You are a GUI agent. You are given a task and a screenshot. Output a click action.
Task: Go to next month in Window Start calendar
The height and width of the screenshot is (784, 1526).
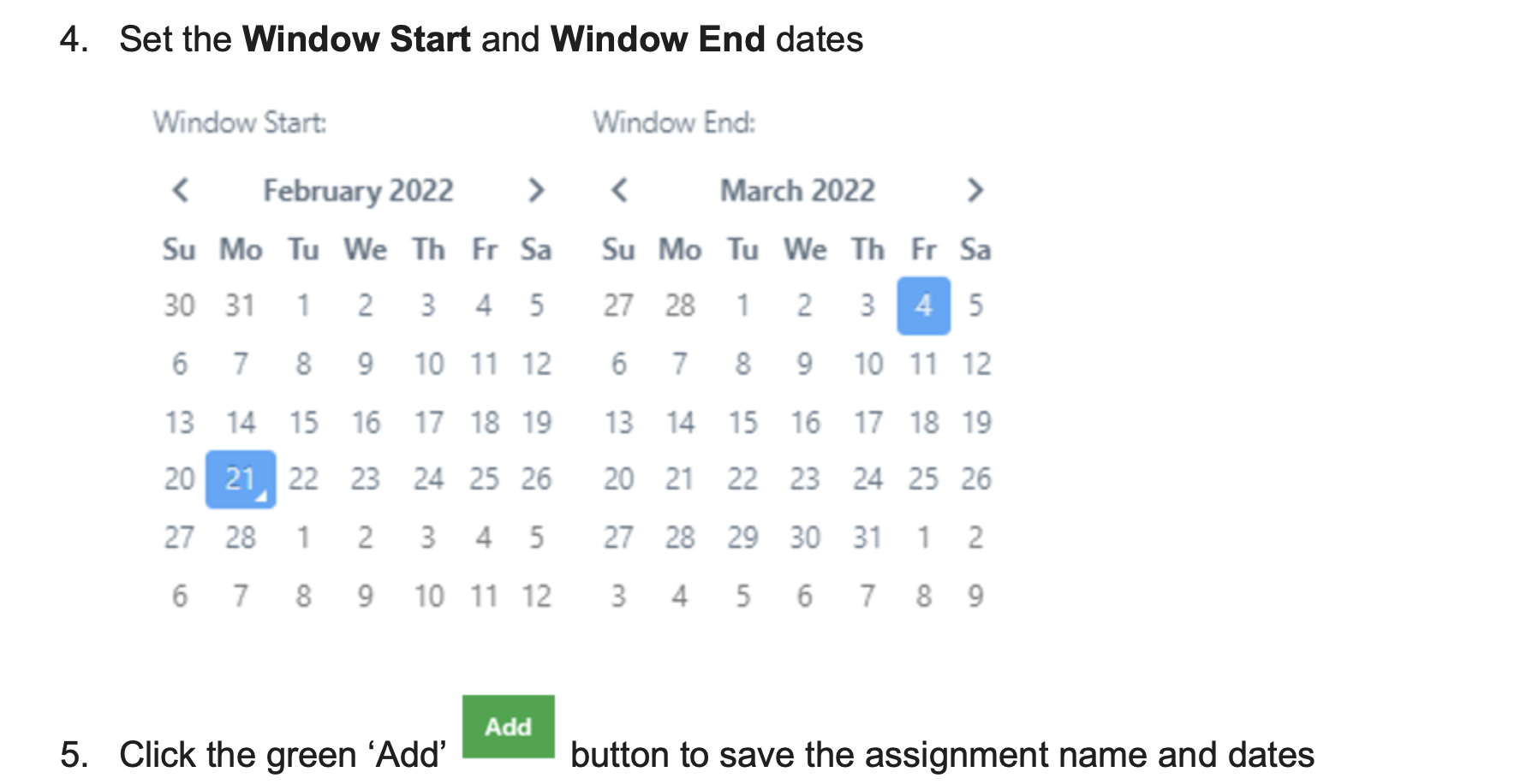[536, 190]
